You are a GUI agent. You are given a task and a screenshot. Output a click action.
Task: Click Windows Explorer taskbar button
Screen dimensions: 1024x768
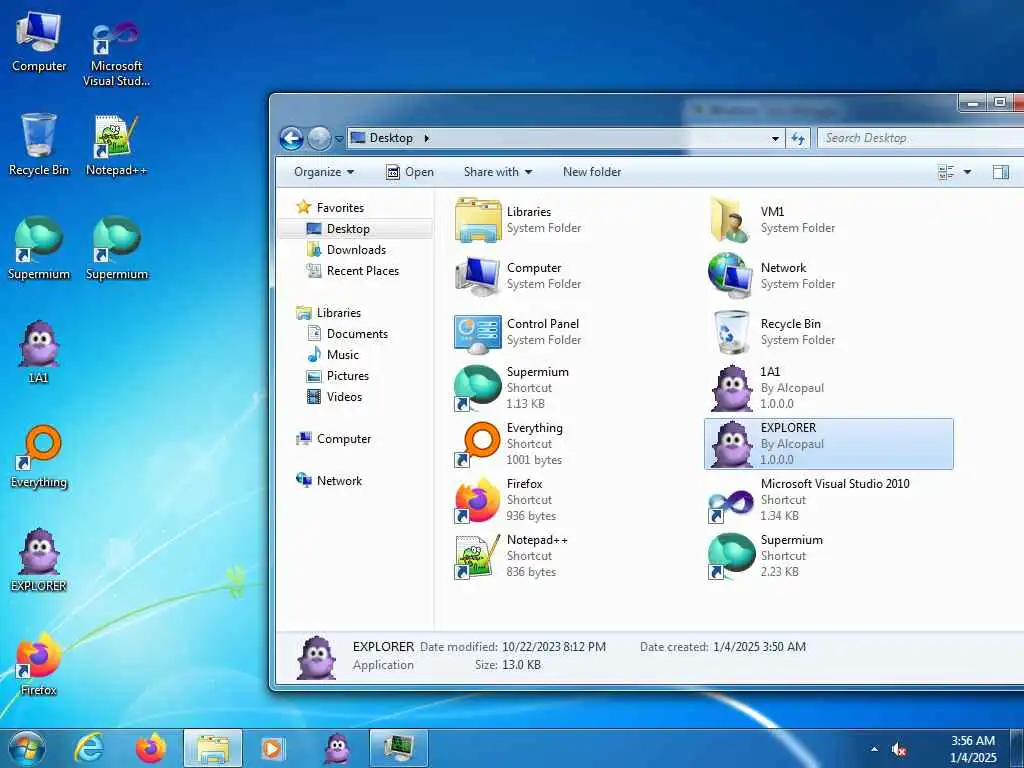[213, 748]
